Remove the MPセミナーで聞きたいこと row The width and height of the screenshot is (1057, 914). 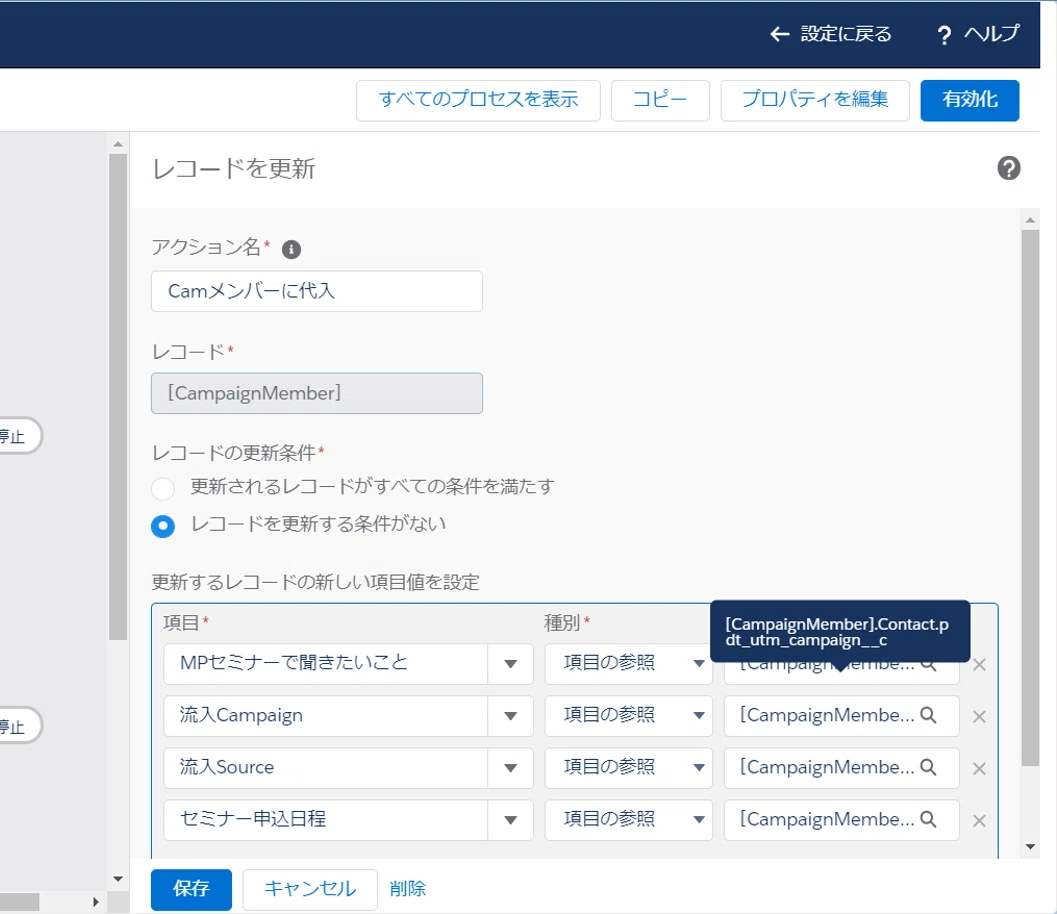(x=979, y=665)
